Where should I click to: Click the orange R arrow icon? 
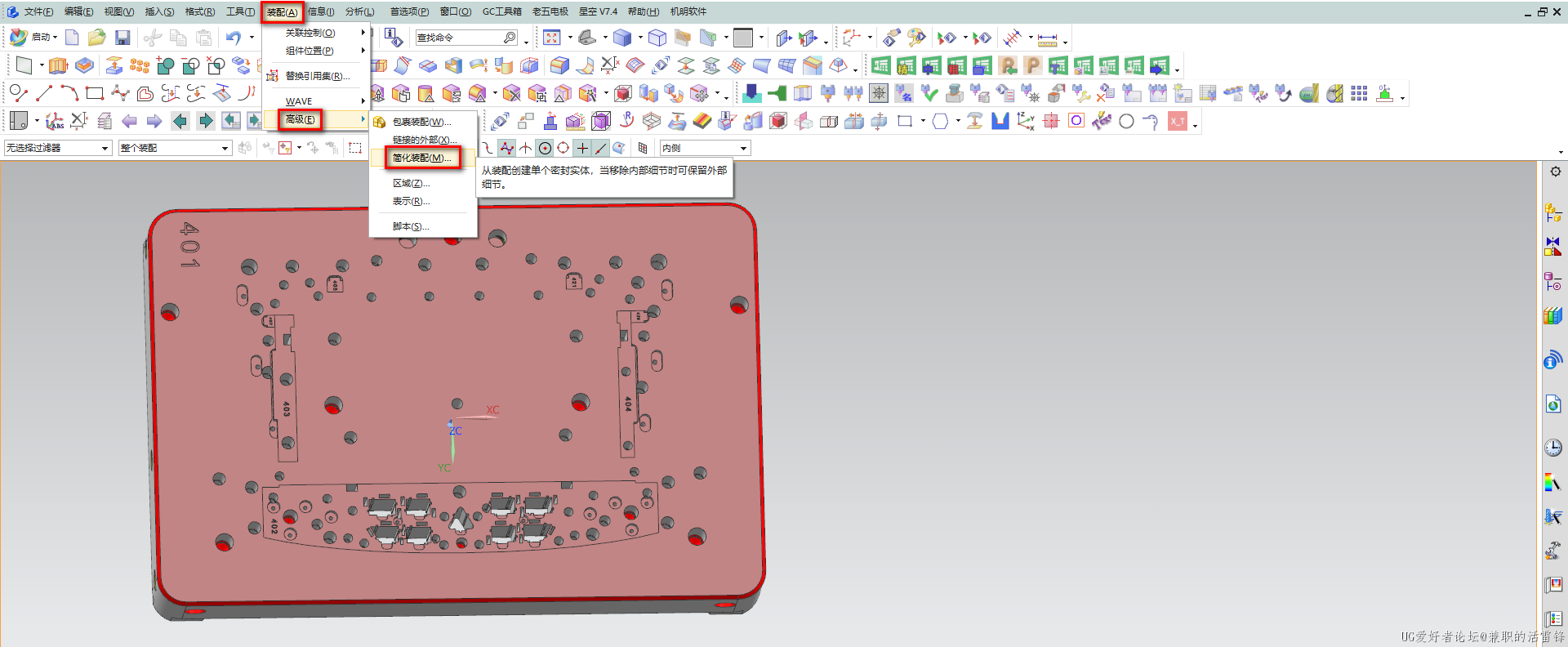[1008, 65]
